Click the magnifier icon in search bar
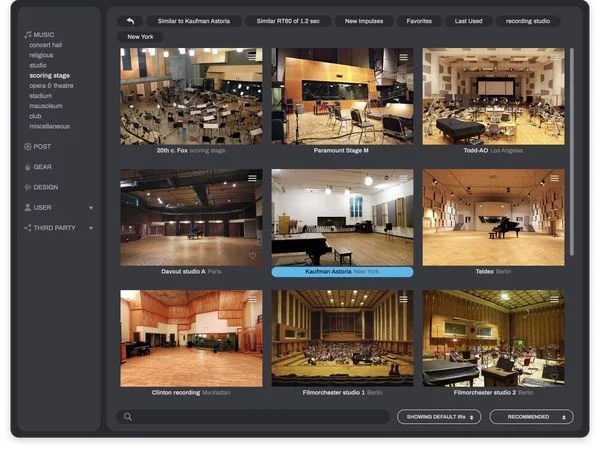This screenshot has width=600, height=450. (127, 417)
